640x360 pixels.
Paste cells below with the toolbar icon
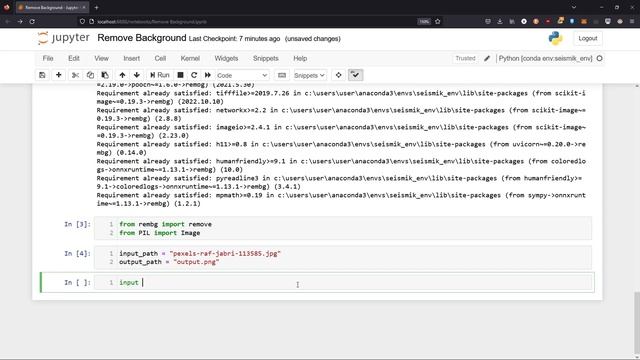[105, 75]
